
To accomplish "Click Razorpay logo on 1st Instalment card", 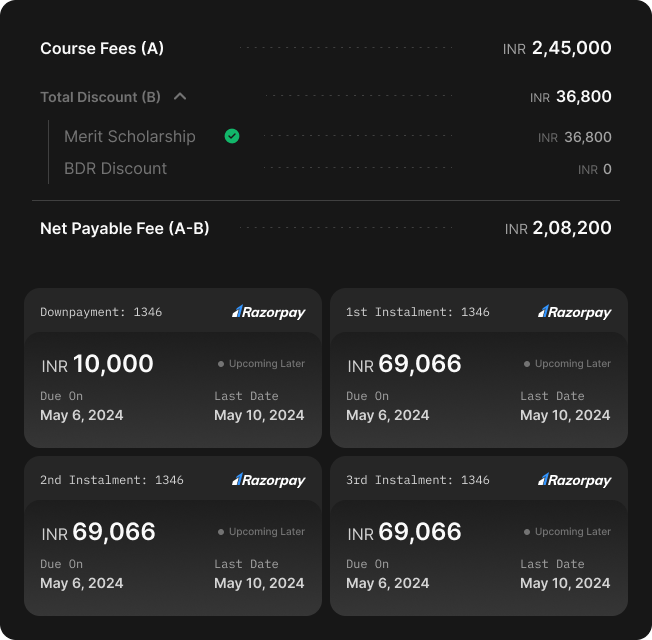I will click(575, 312).
